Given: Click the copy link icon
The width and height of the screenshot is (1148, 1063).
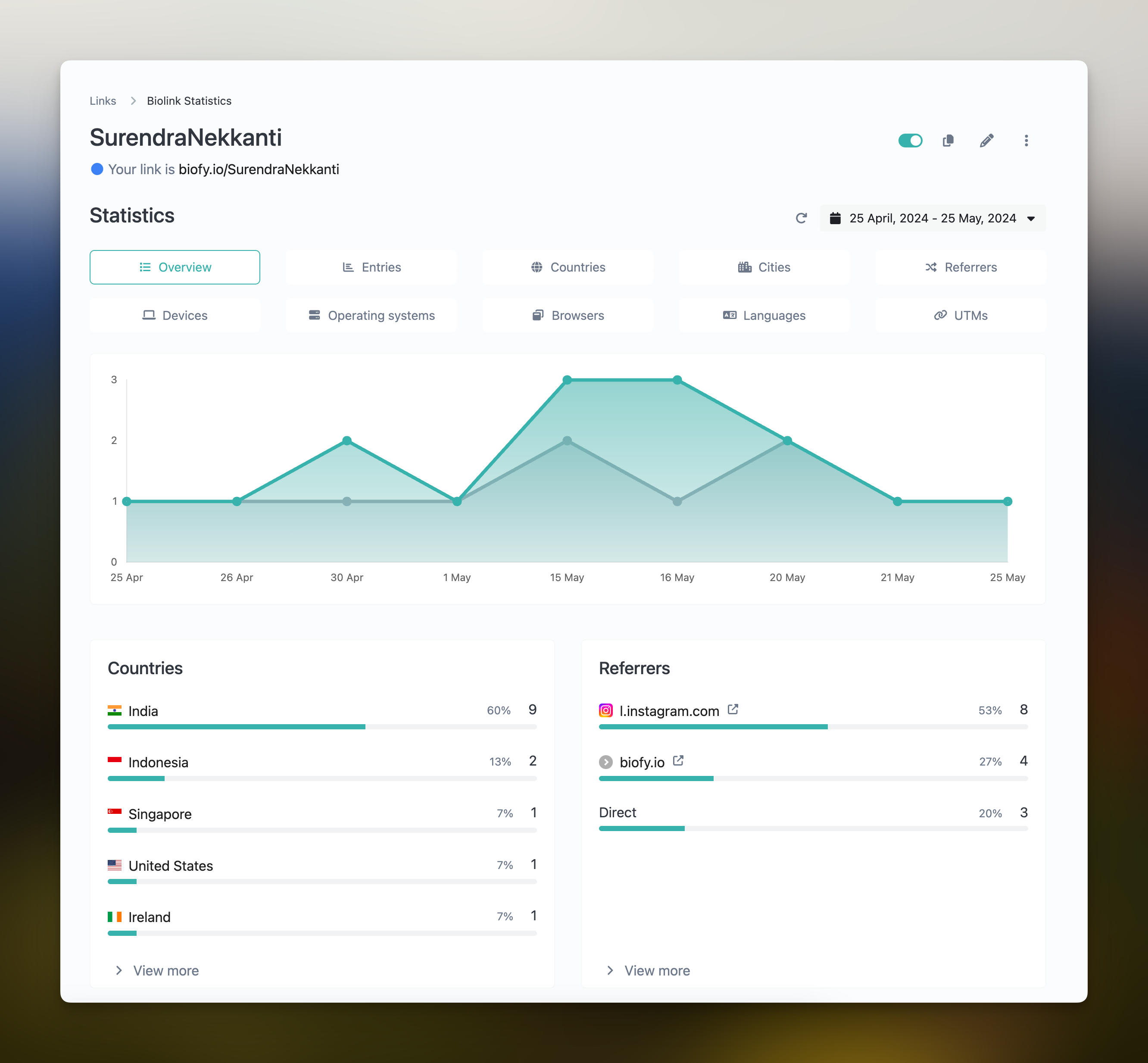Looking at the screenshot, I should tap(948, 141).
